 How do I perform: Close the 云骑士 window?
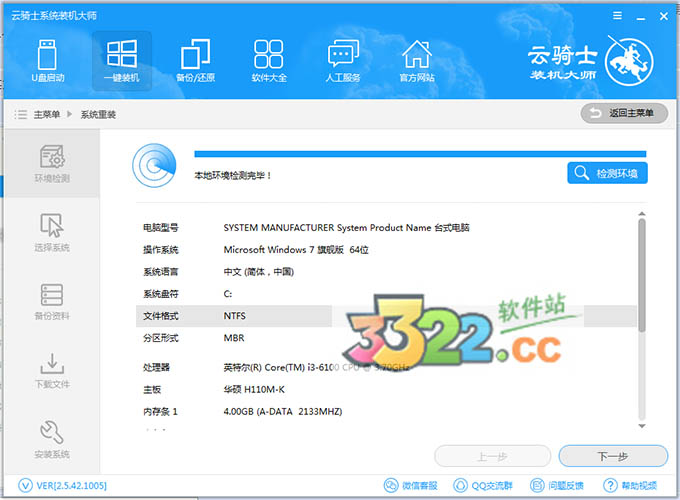coord(664,16)
